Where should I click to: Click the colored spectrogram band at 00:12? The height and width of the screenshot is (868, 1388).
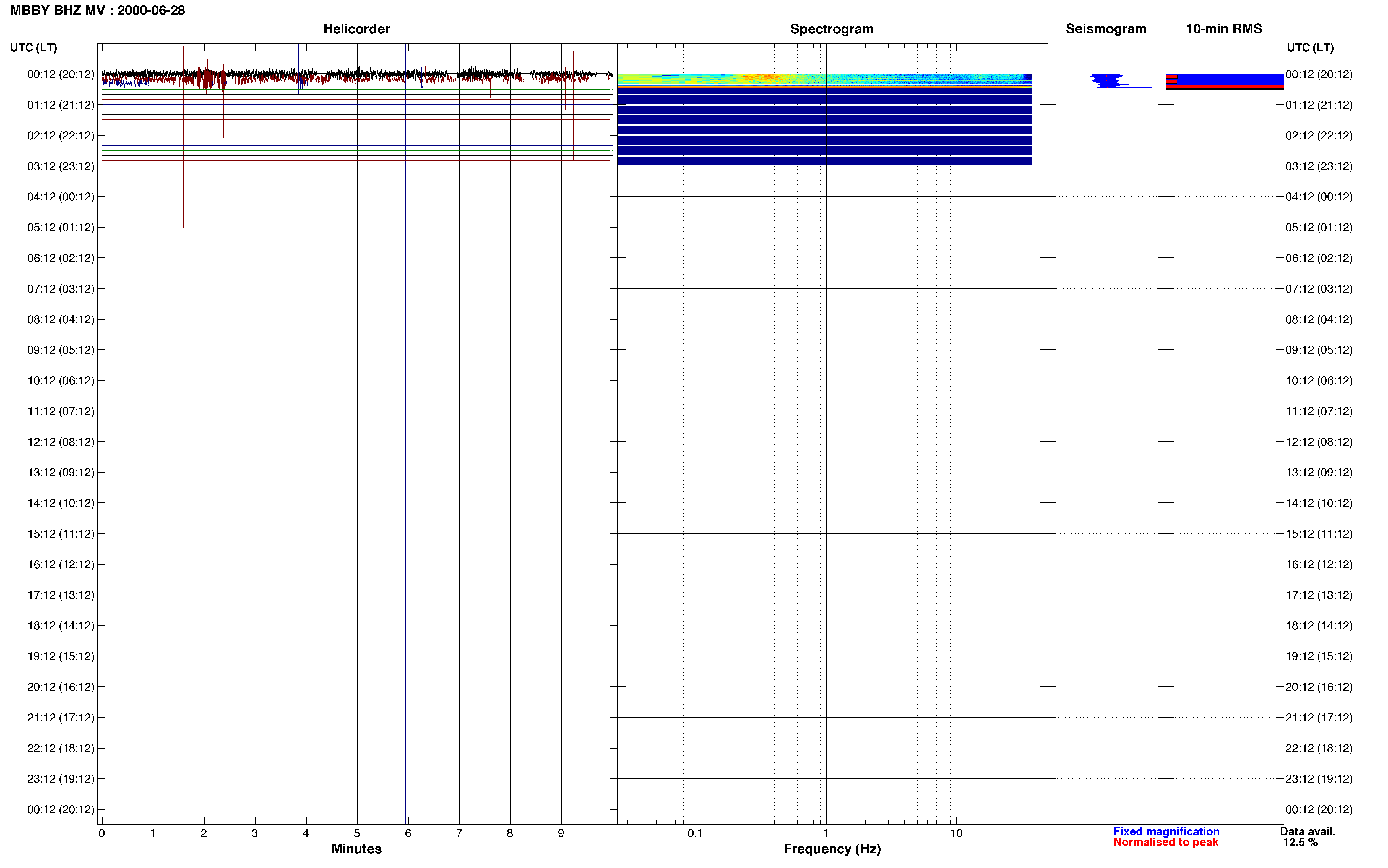824,79
